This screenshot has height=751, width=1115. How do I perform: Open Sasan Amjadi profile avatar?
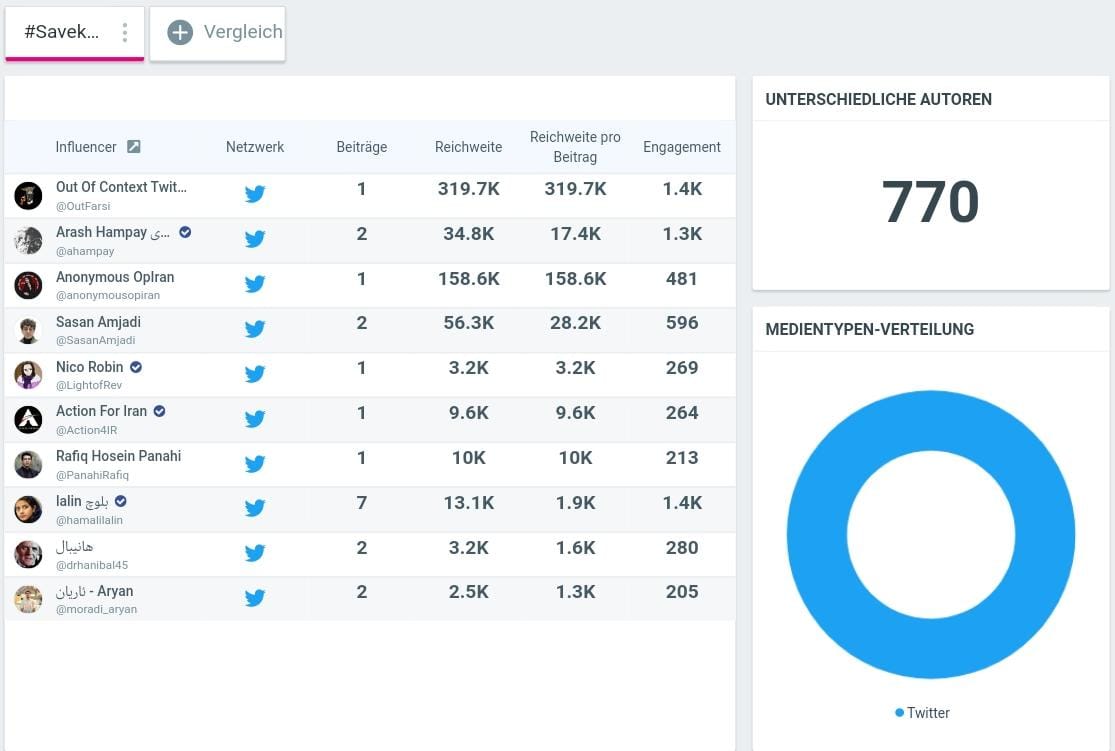coord(28,330)
